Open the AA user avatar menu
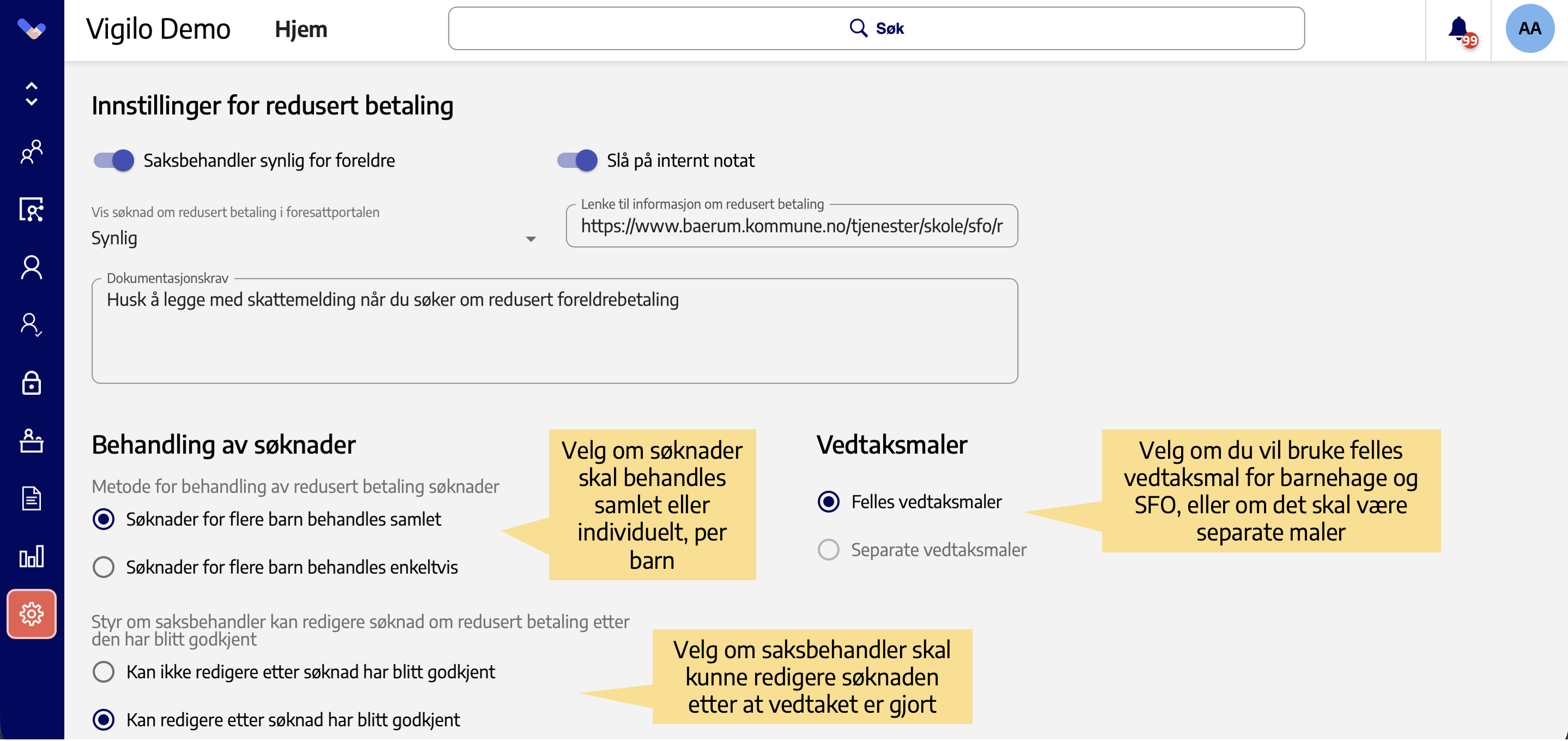This screenshot has width=1568, height=741. click(1530, 28)
